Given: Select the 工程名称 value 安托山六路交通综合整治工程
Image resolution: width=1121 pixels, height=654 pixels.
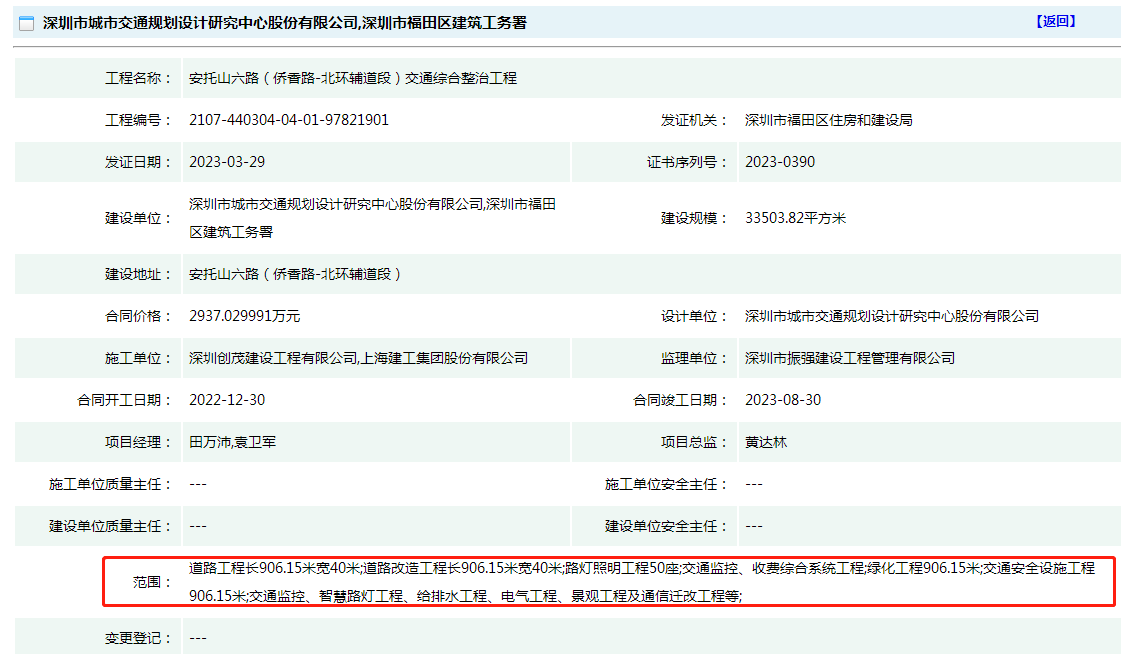Looking at the screenshot, I should (x=353, y=78).
